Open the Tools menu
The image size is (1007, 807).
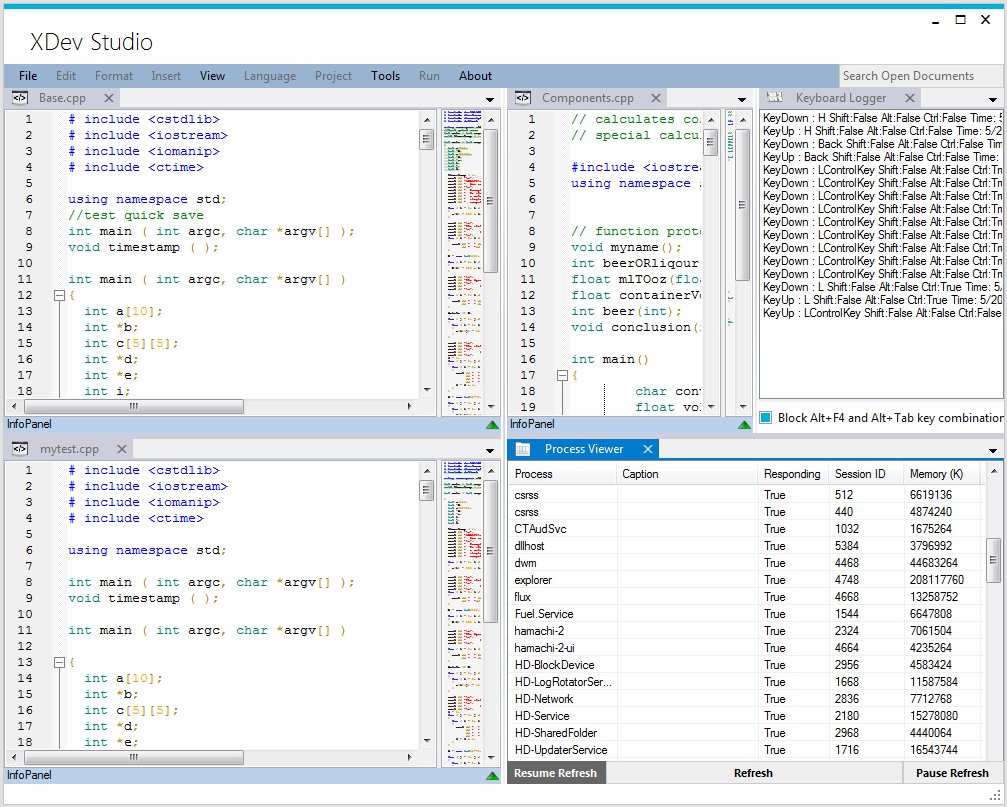pyautogui.click(x=385, y=76)
